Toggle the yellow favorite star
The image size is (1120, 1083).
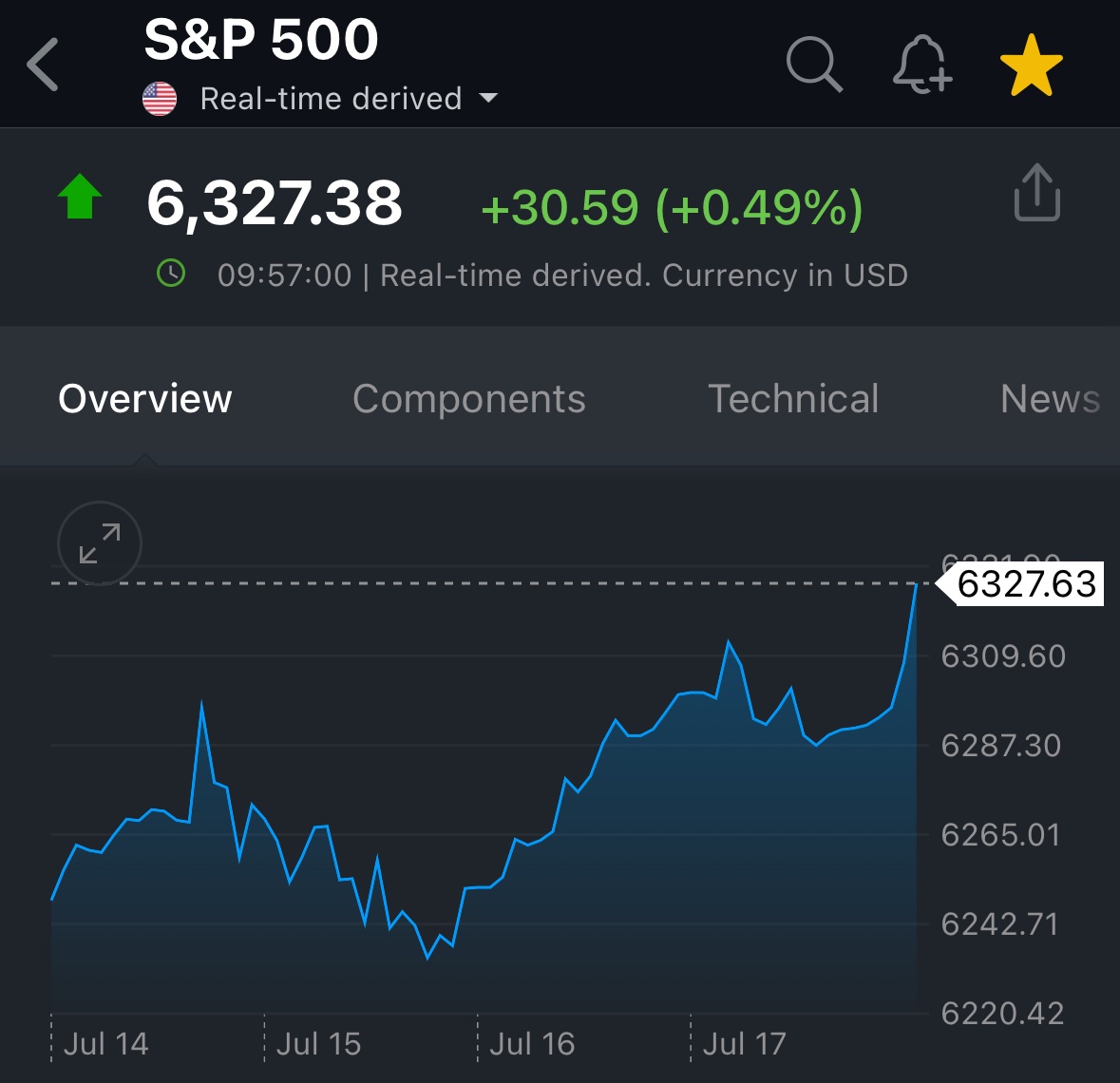coord(1032,65)
